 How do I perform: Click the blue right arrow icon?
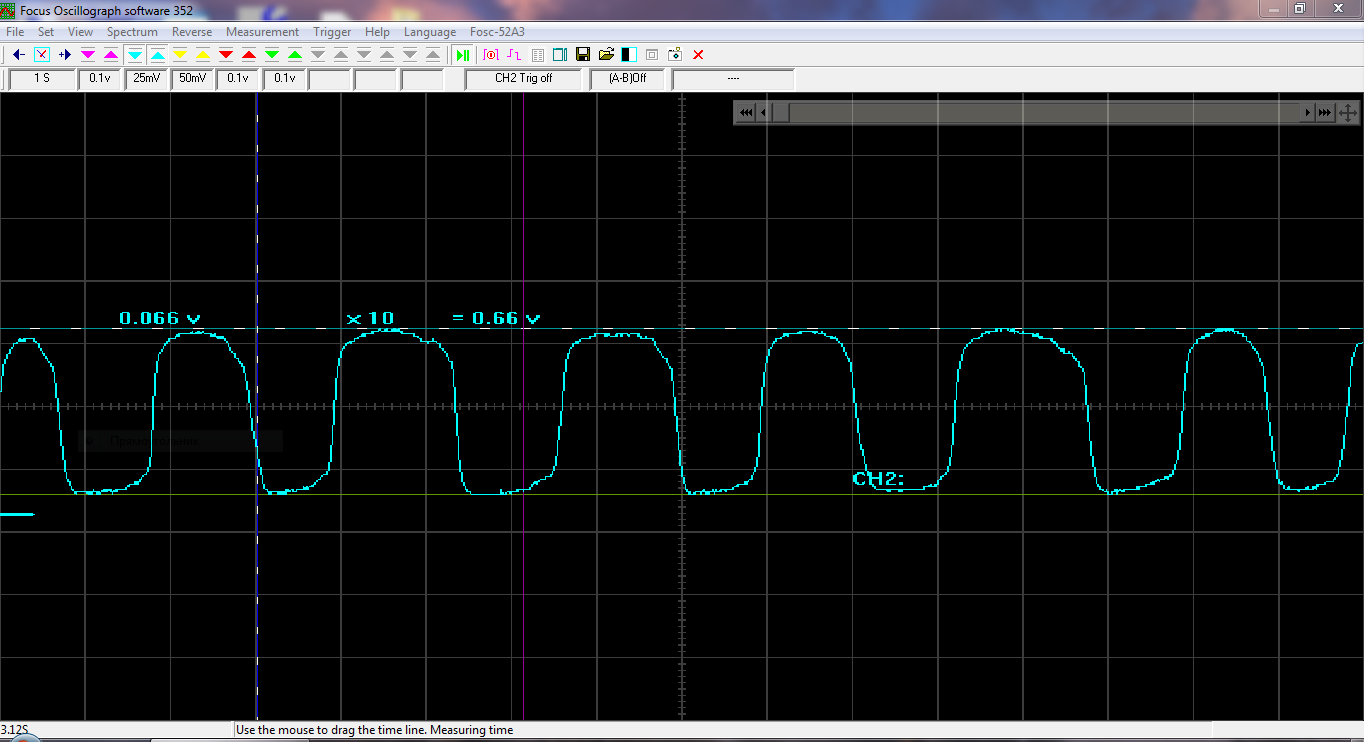coord(64,55)
